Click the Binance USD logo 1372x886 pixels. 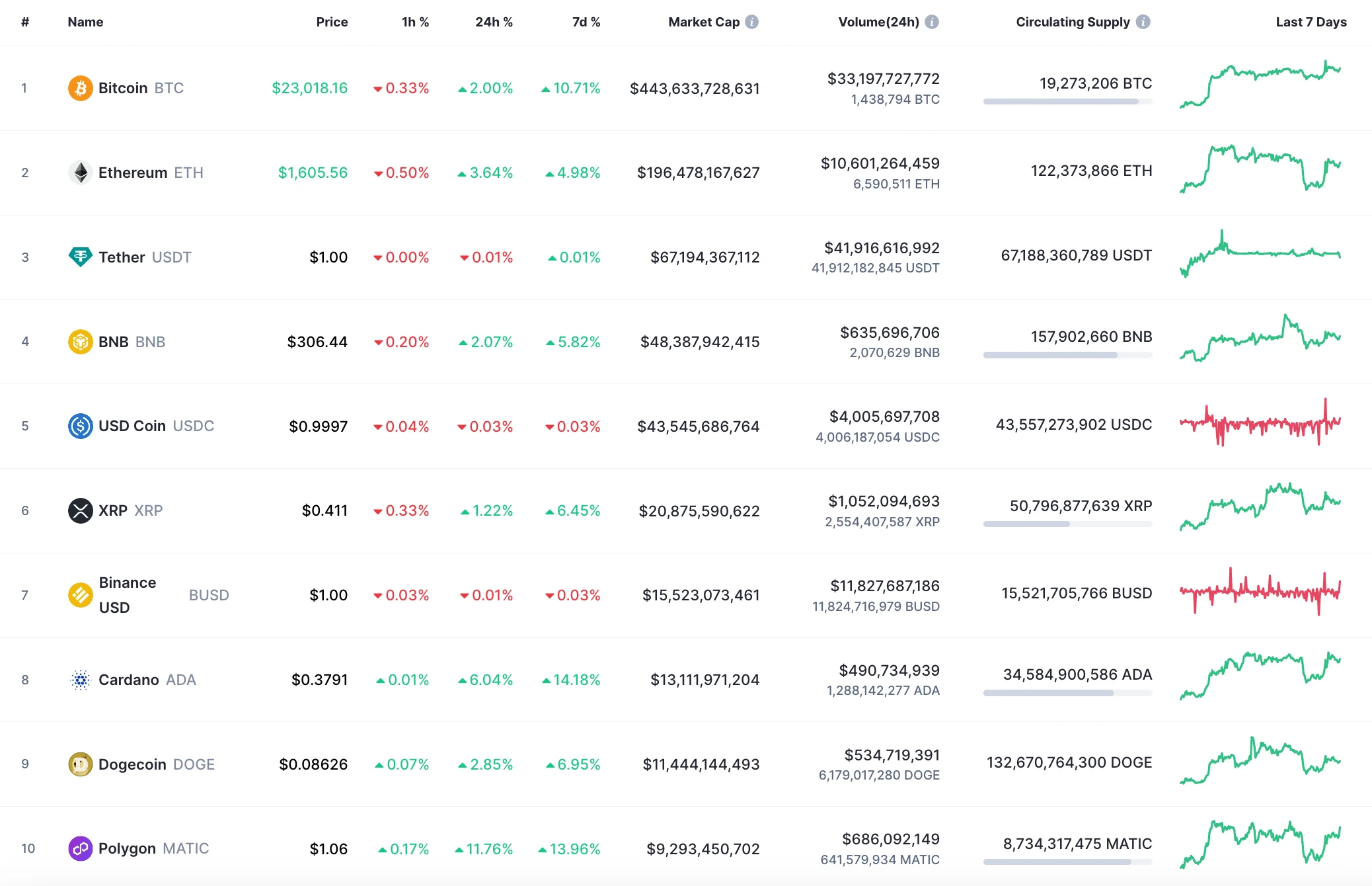(x=80, y=594)
